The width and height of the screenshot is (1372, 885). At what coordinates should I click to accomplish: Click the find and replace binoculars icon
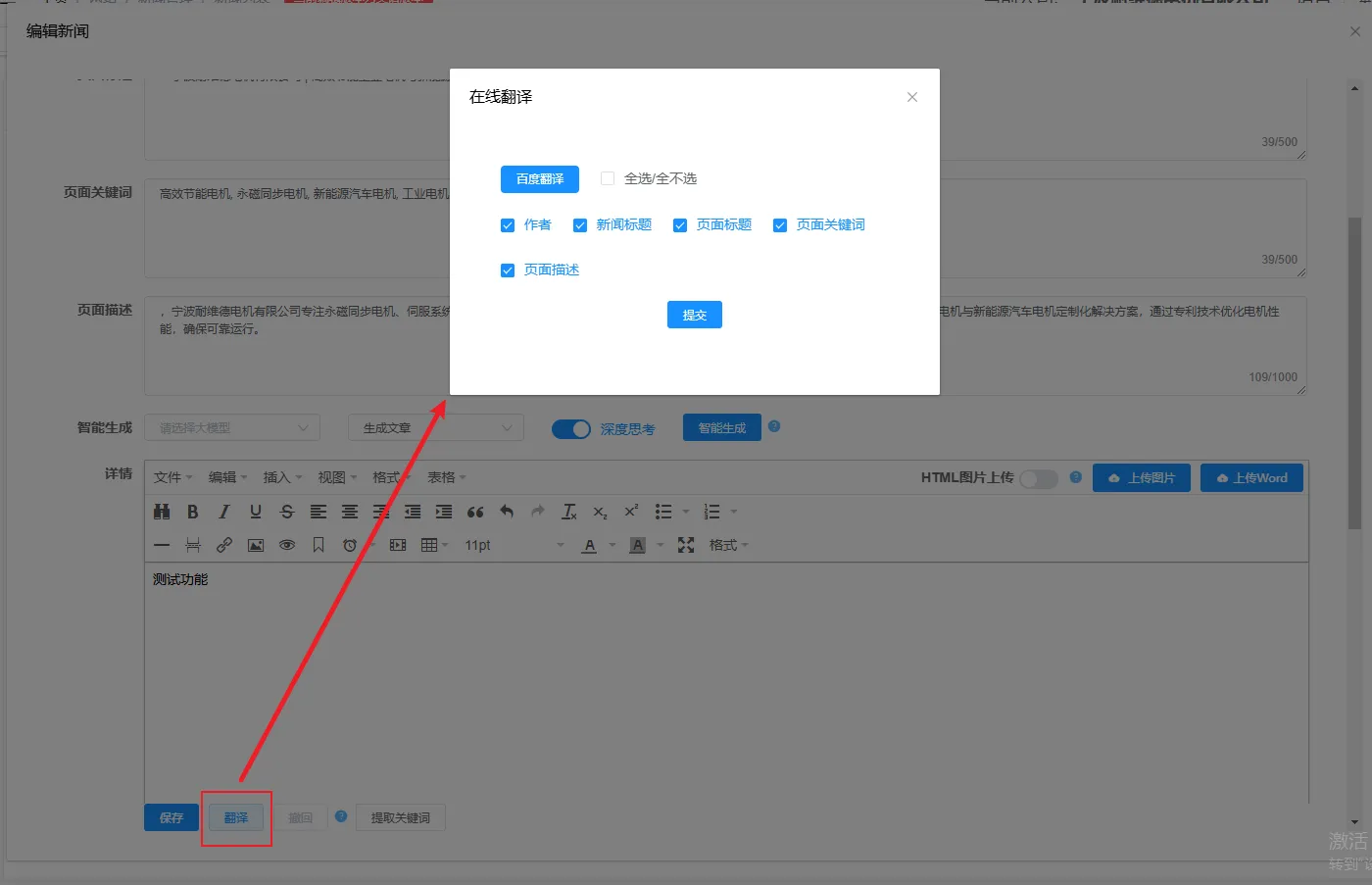click(162, 512)
